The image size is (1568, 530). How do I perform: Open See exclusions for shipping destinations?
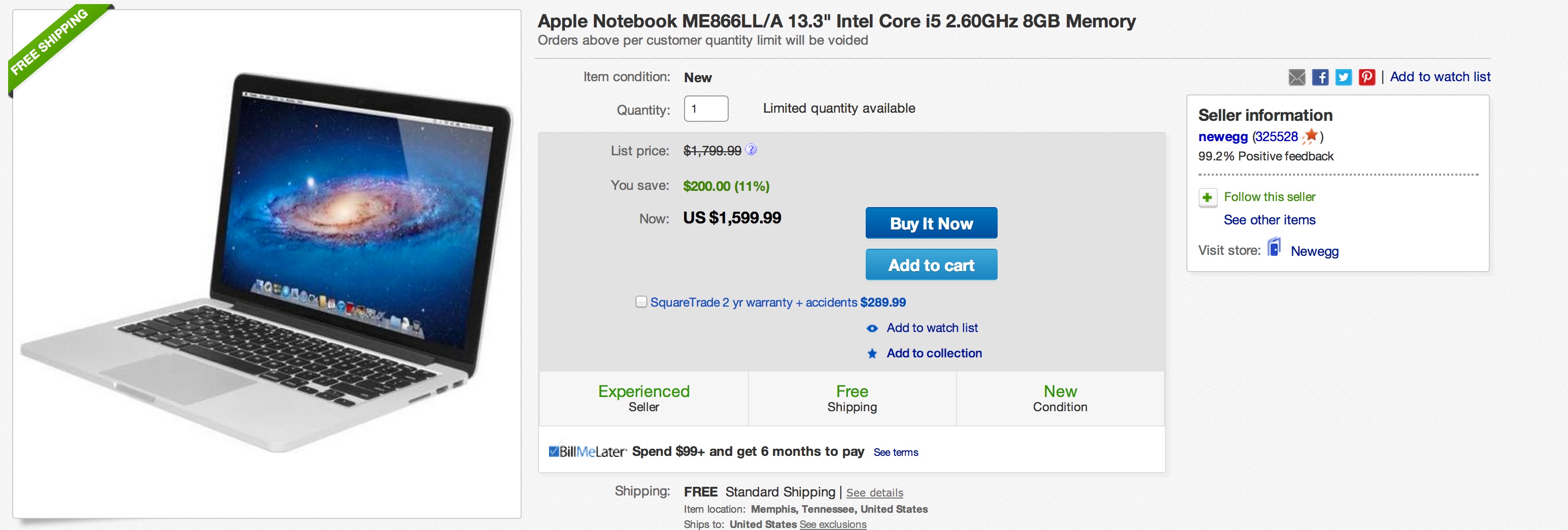point(833,524)
